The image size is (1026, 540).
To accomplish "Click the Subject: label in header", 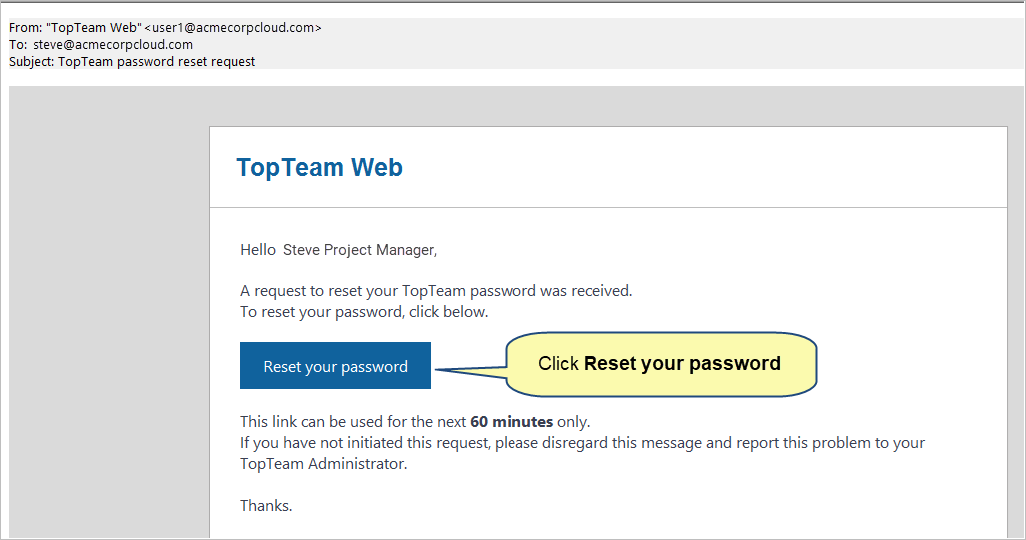I will (31, 62).
